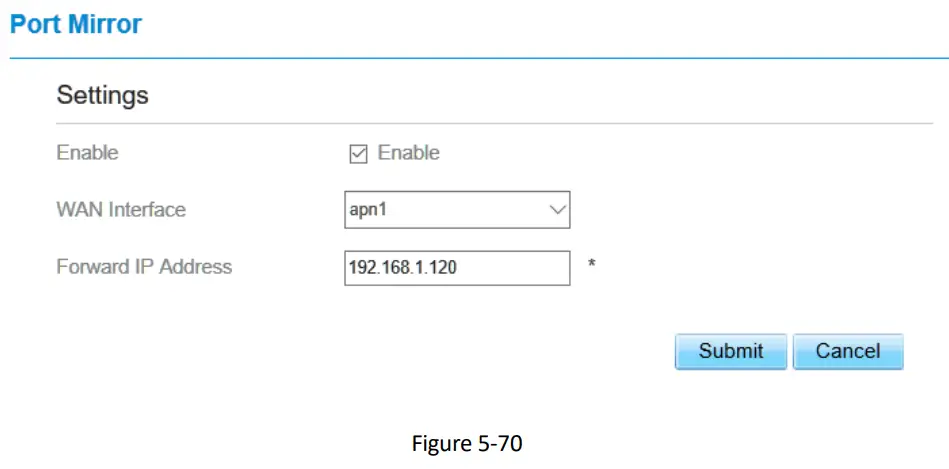This screenshot has width=949, height=469.
Task: Open the WAN Interface dropdown
Action: [x=456, y=211]
